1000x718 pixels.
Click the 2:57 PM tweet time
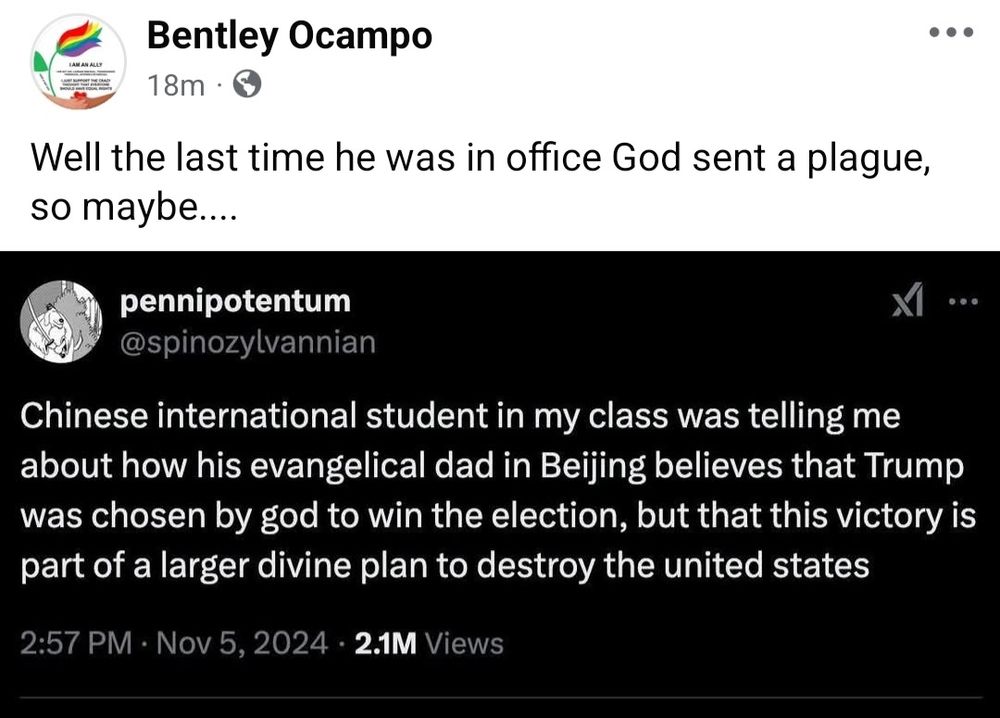coord(75,643)
